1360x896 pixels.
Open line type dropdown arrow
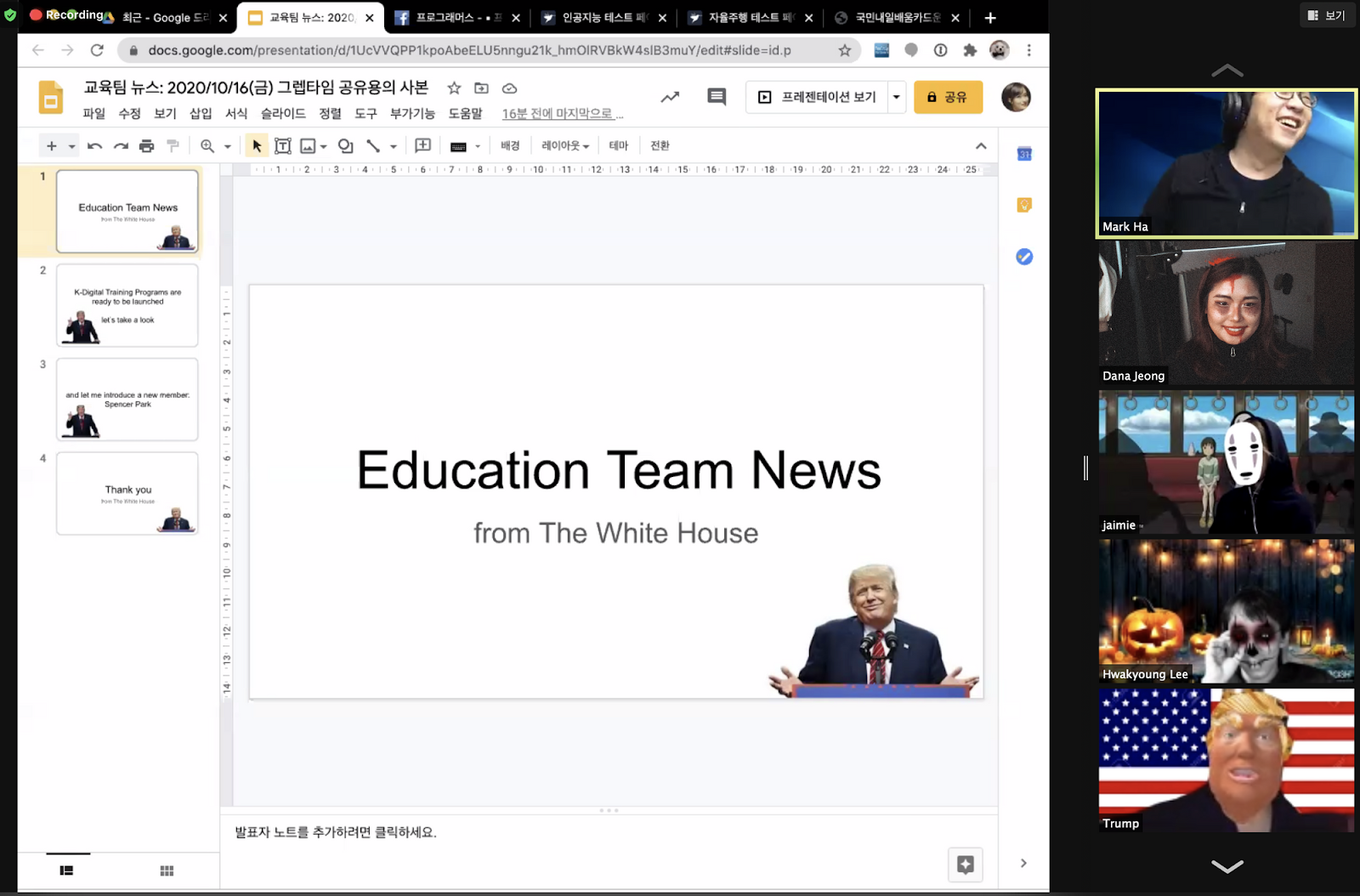[x=394, y=146]
